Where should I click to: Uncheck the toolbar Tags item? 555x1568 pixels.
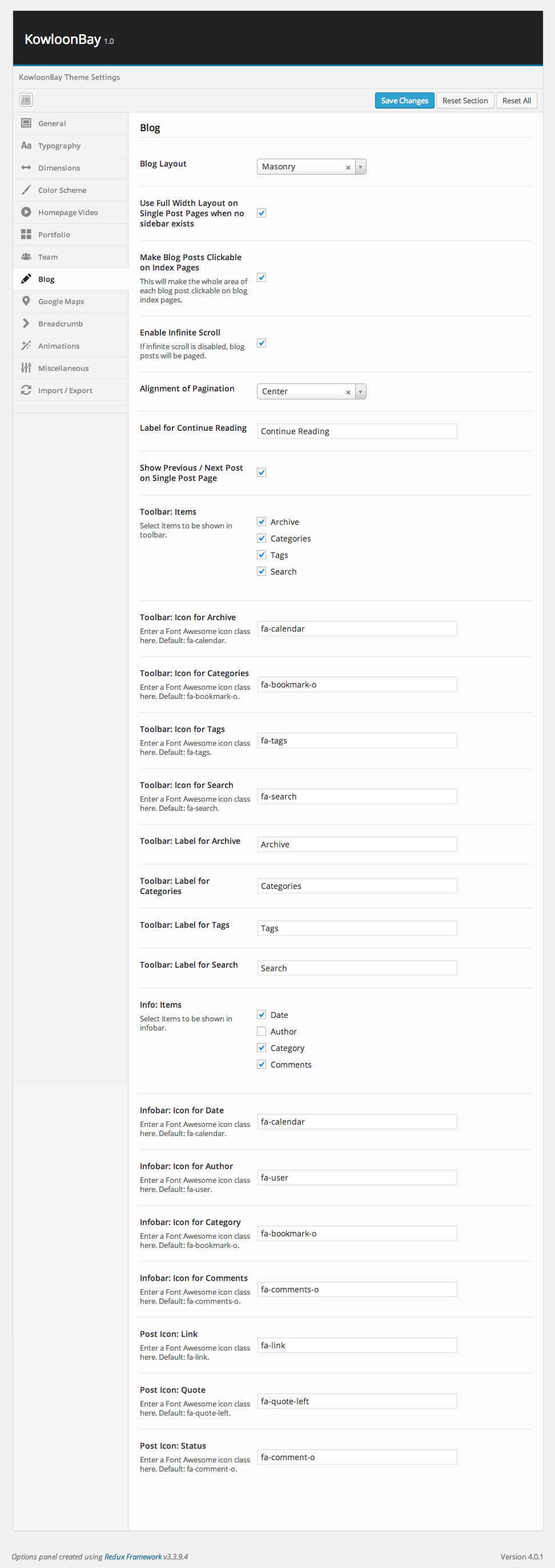pos(262,555)
